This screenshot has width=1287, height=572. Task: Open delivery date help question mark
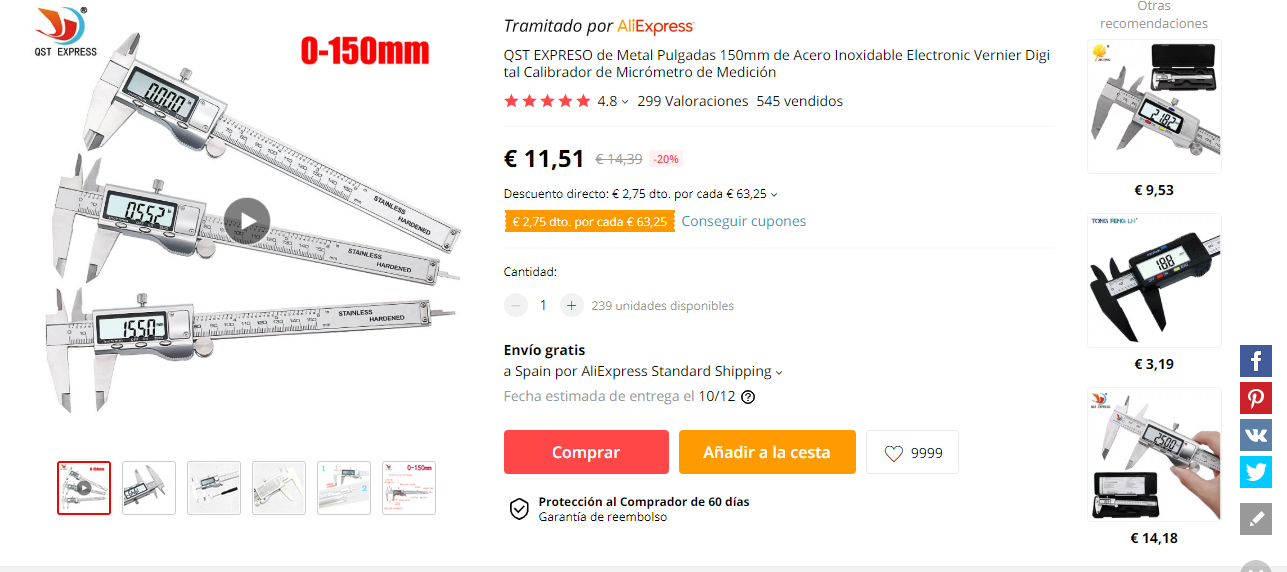tap(748, 397)
